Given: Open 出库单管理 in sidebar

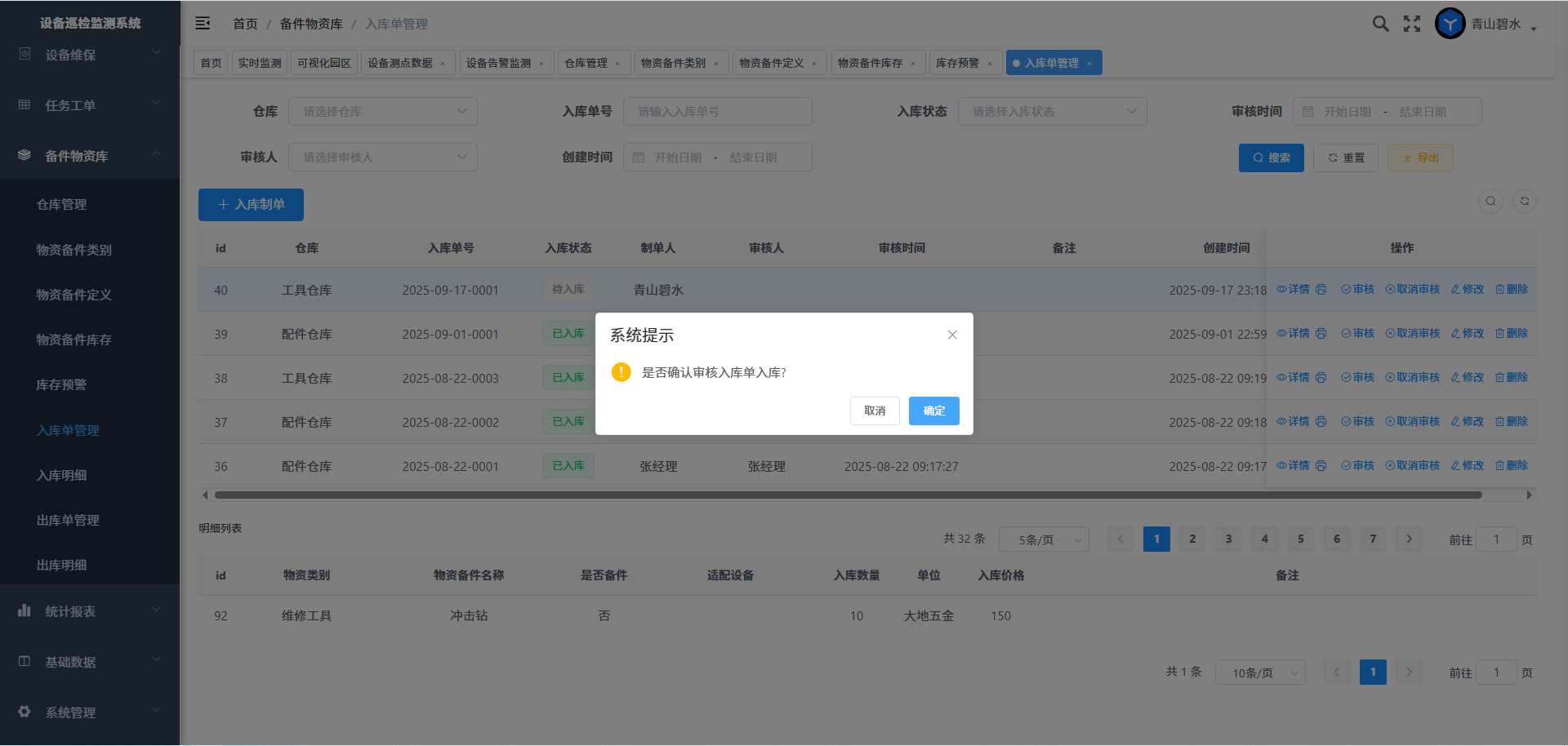Looking at the screenshot, I should point(68,520).
